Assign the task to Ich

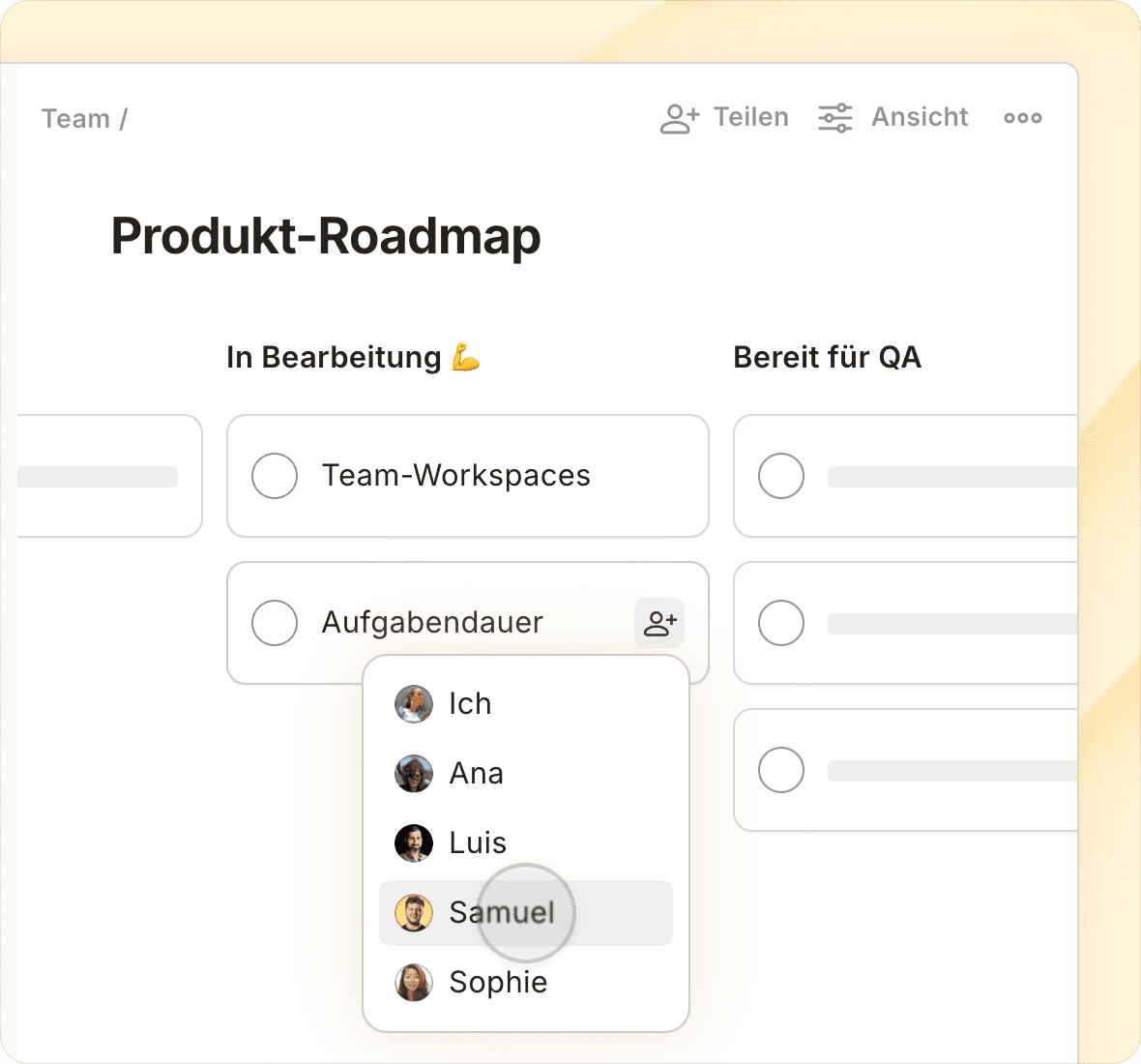[470, 704]
